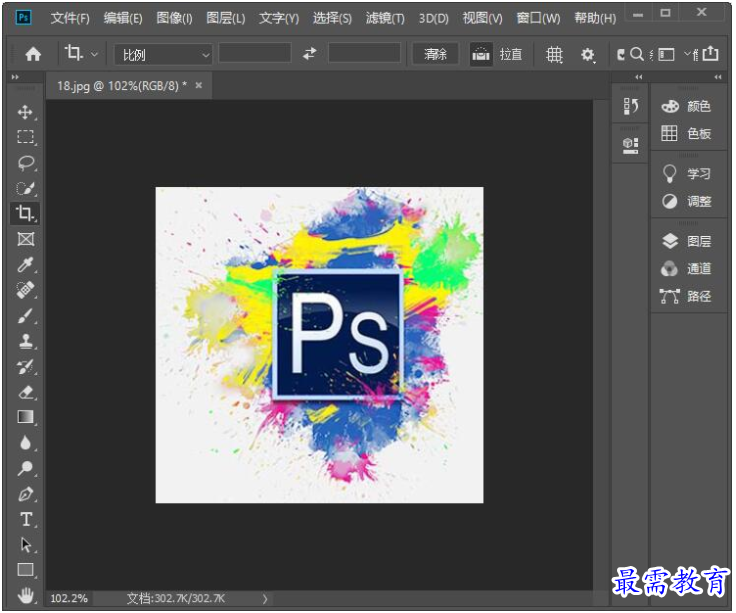Open the 比例 ratio dropdown
736x613 pixels.
click(163, 54)
